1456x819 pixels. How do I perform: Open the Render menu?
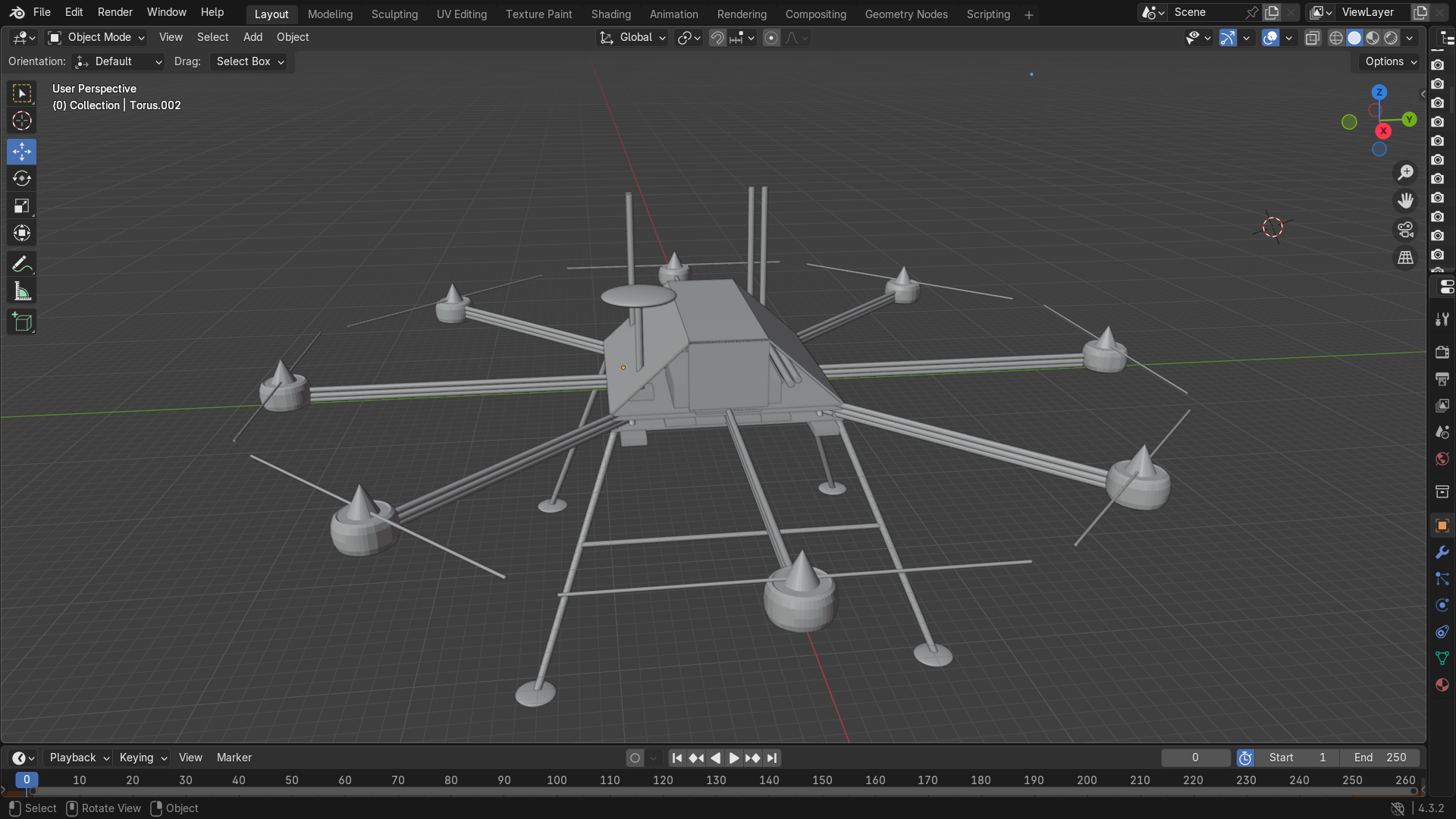tap(115, 12)
